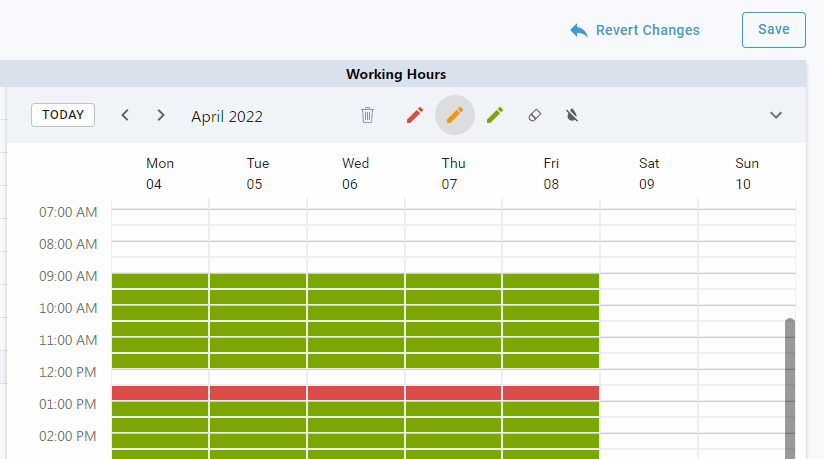The height and width of the screenshot is (459, 824).
Task: Select the Thu 07 column header
Action: click(453, 174)
